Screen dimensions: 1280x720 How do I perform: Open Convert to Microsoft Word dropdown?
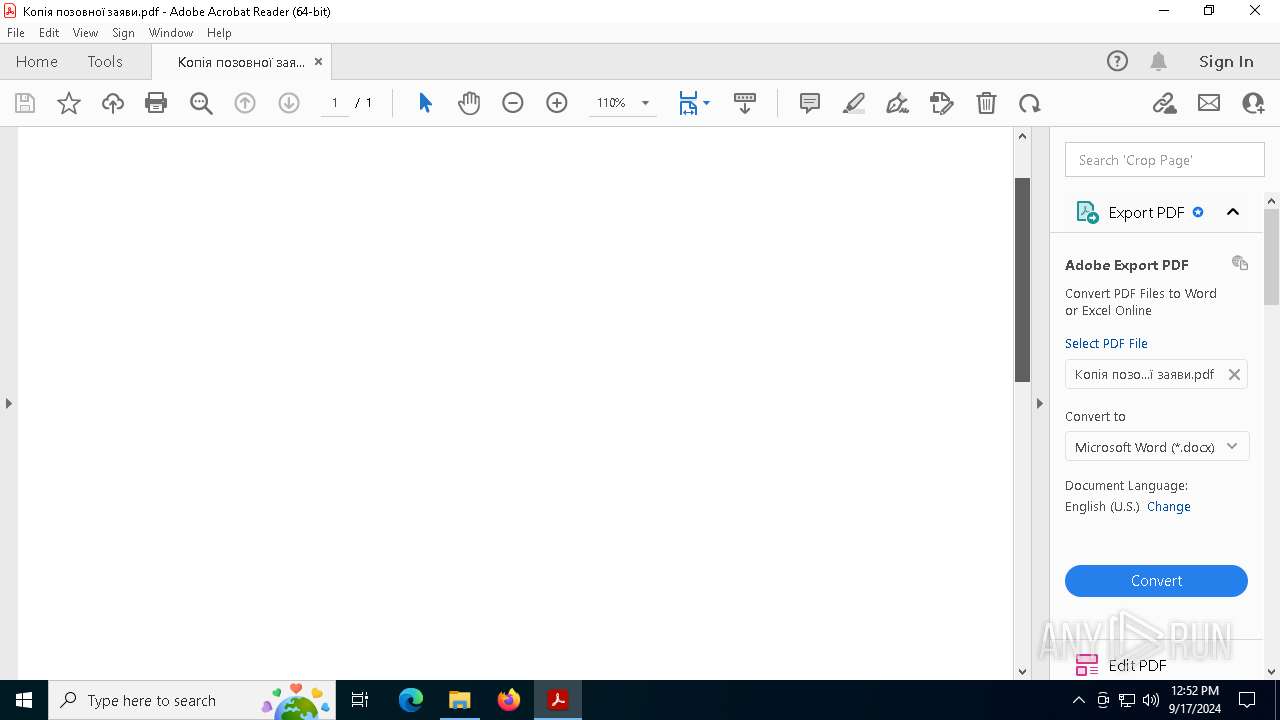pyautogui.click(x=1156, y=447)
